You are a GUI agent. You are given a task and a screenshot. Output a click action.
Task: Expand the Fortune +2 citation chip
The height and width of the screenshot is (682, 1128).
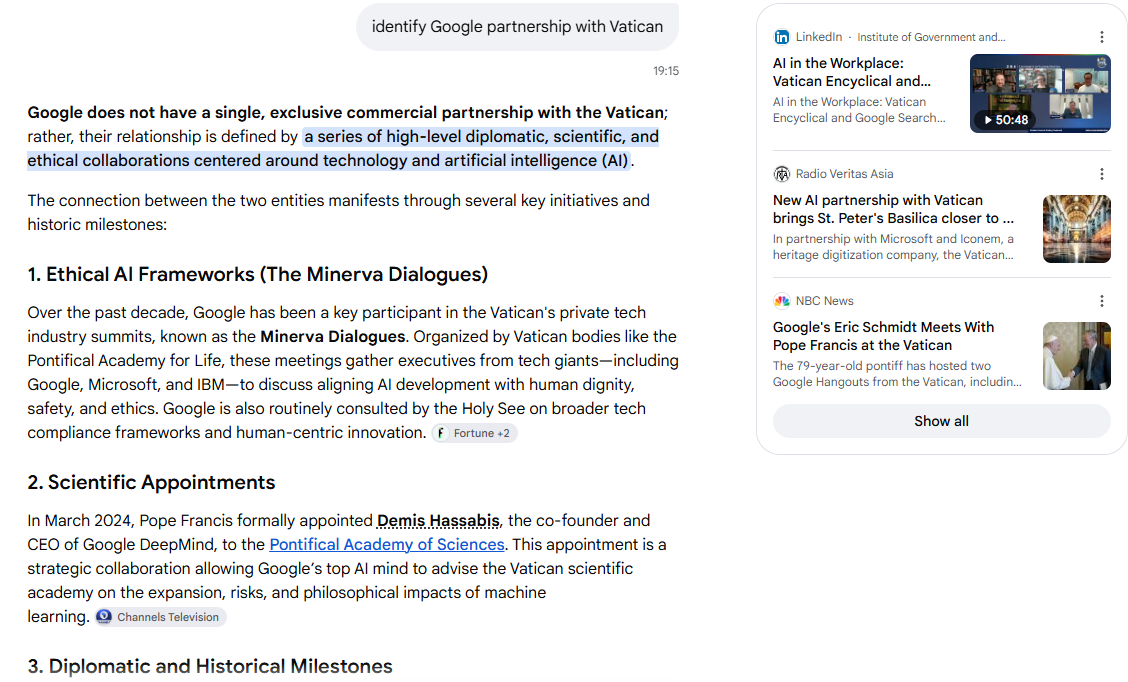(475, 433)
